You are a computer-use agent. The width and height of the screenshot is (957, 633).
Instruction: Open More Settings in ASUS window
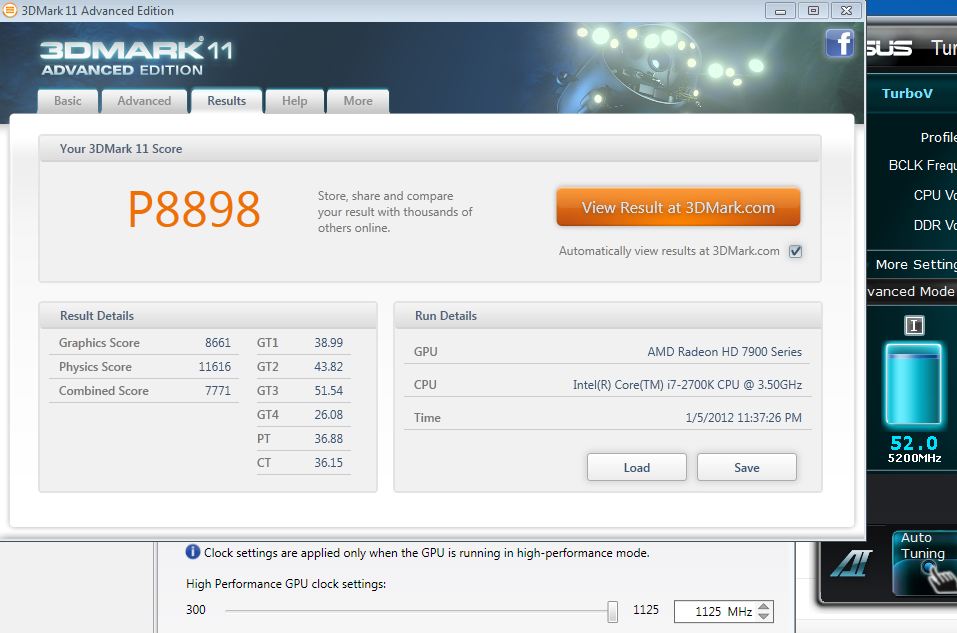coord(915,264)
